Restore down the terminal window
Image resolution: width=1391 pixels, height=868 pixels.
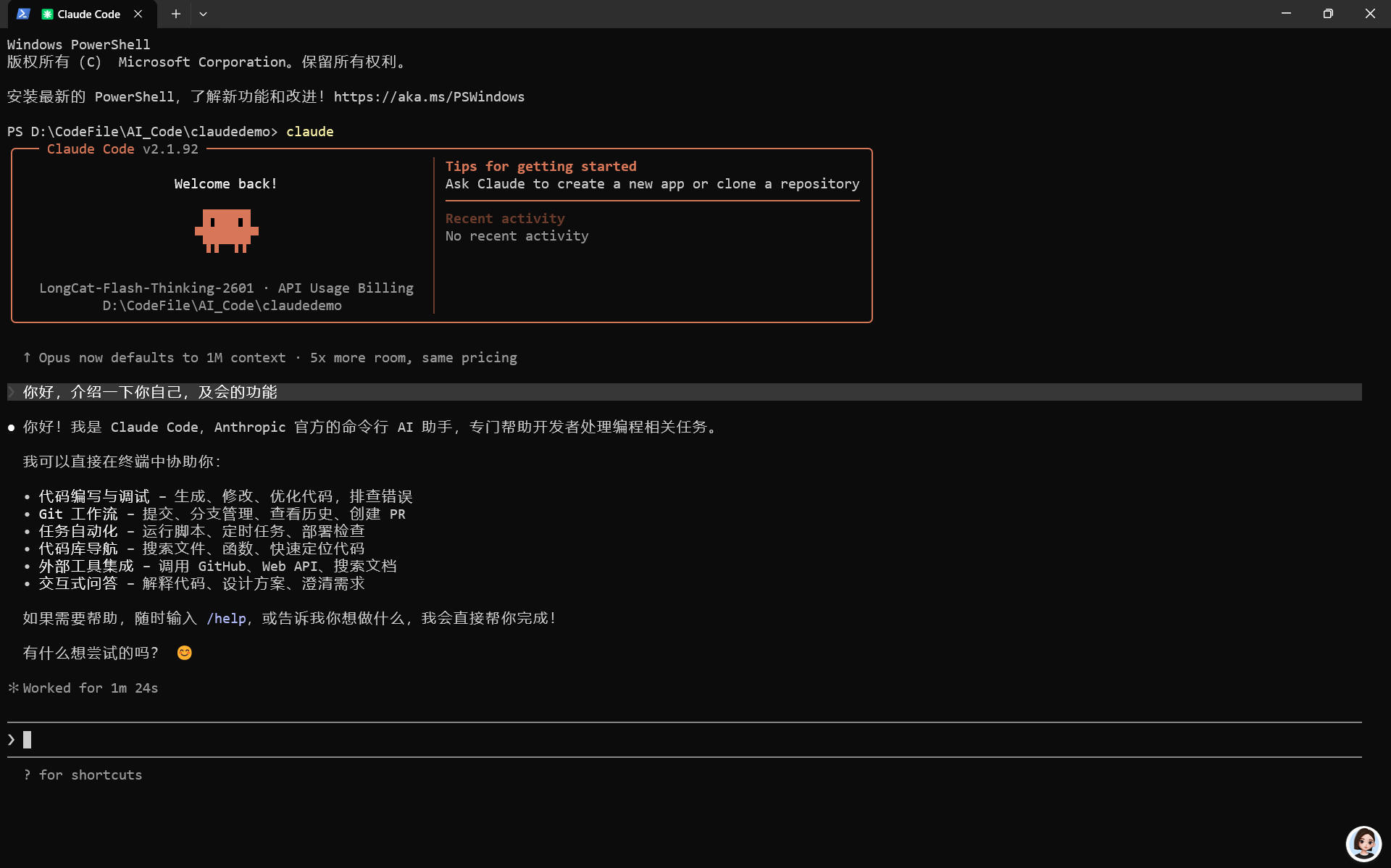1328,14
